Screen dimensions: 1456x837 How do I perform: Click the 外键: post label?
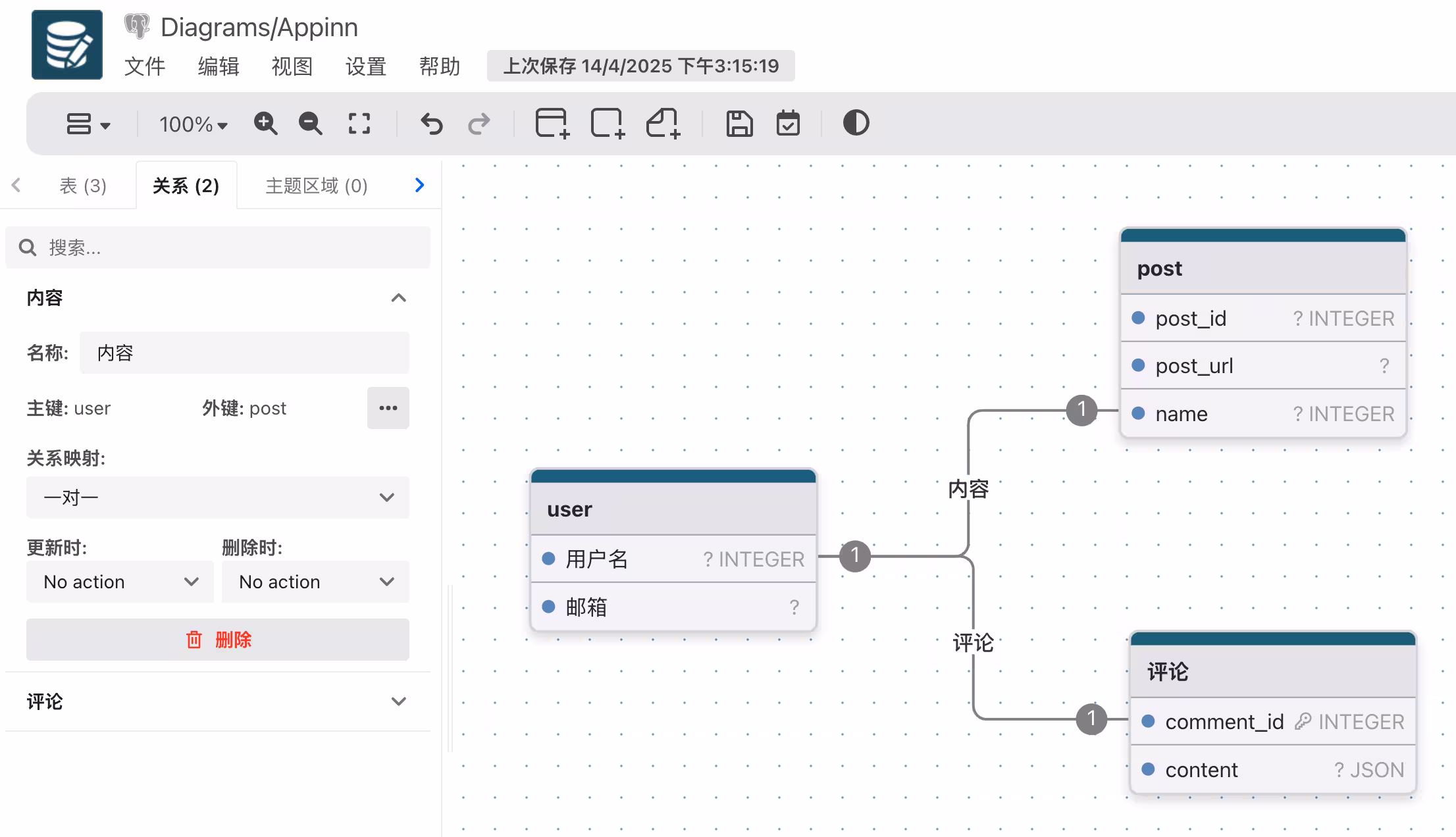244,408
